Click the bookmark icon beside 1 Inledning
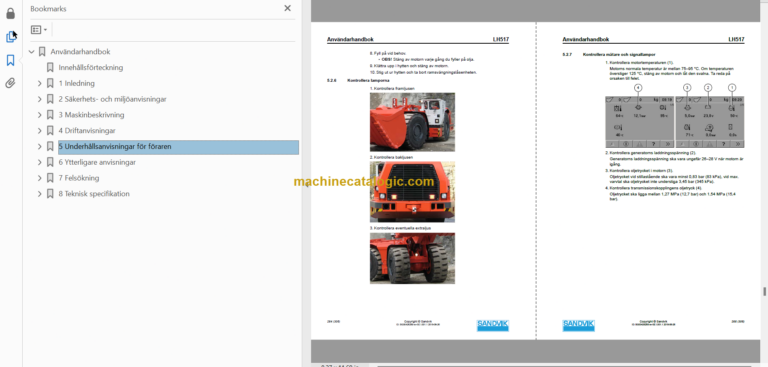This screenshot has width=768, height=367. click(x=50, y=83)
